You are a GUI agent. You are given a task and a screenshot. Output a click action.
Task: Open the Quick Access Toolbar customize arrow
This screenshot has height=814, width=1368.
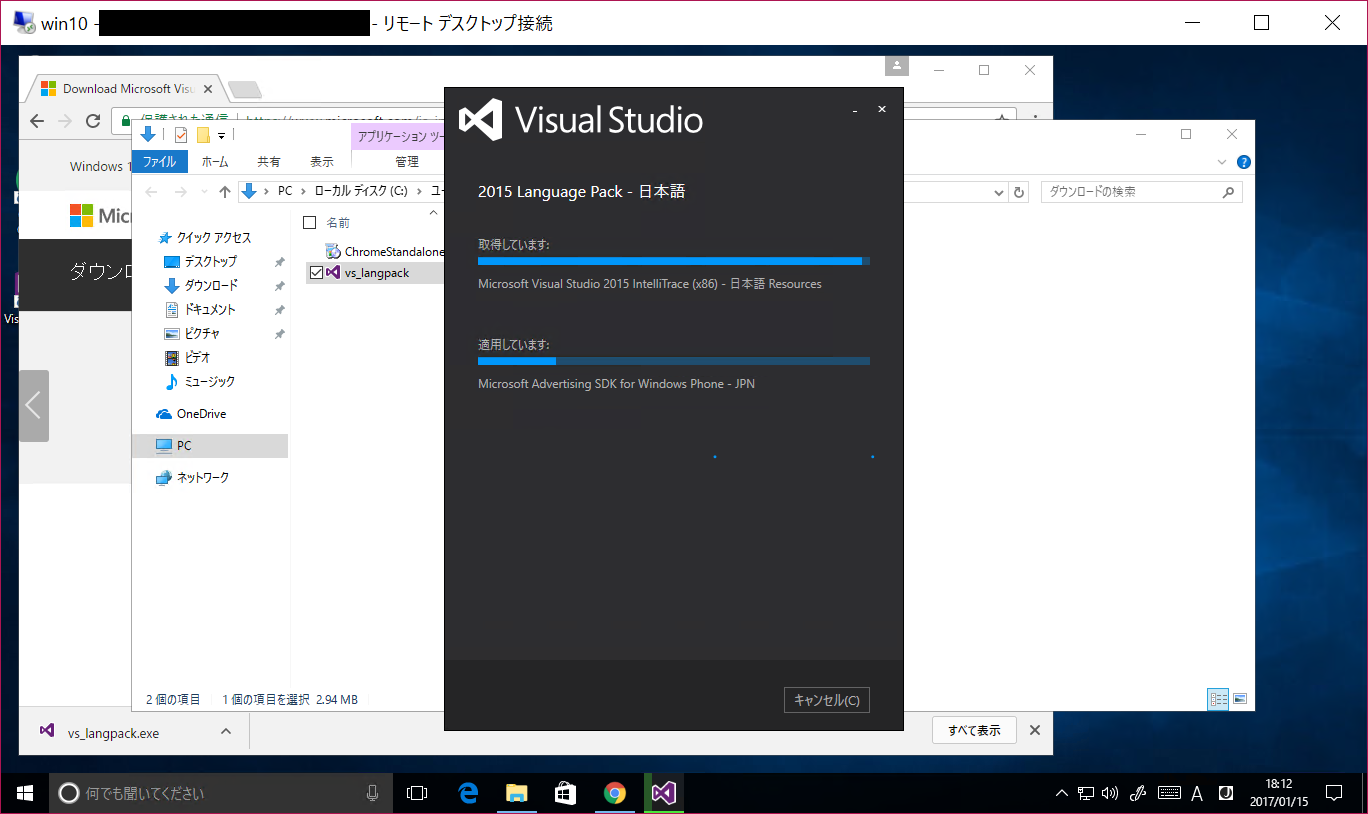tap(221, 135)
